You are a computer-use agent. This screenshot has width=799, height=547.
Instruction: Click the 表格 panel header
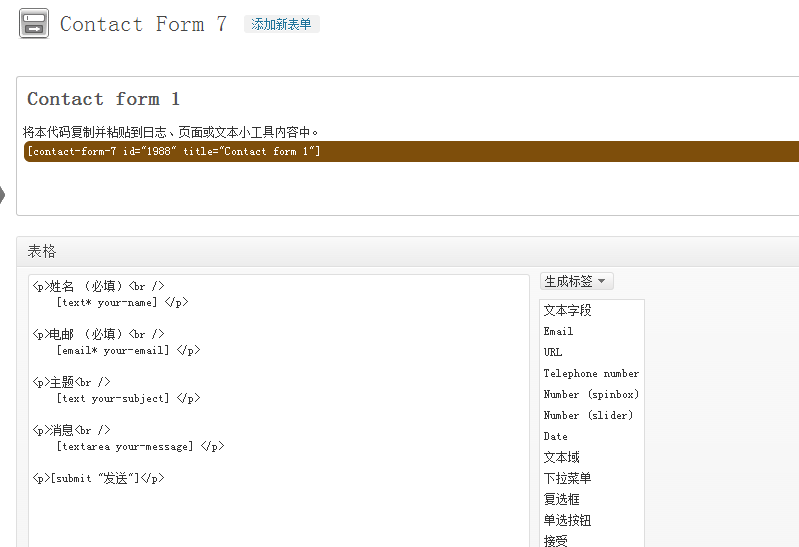point(408,251)
